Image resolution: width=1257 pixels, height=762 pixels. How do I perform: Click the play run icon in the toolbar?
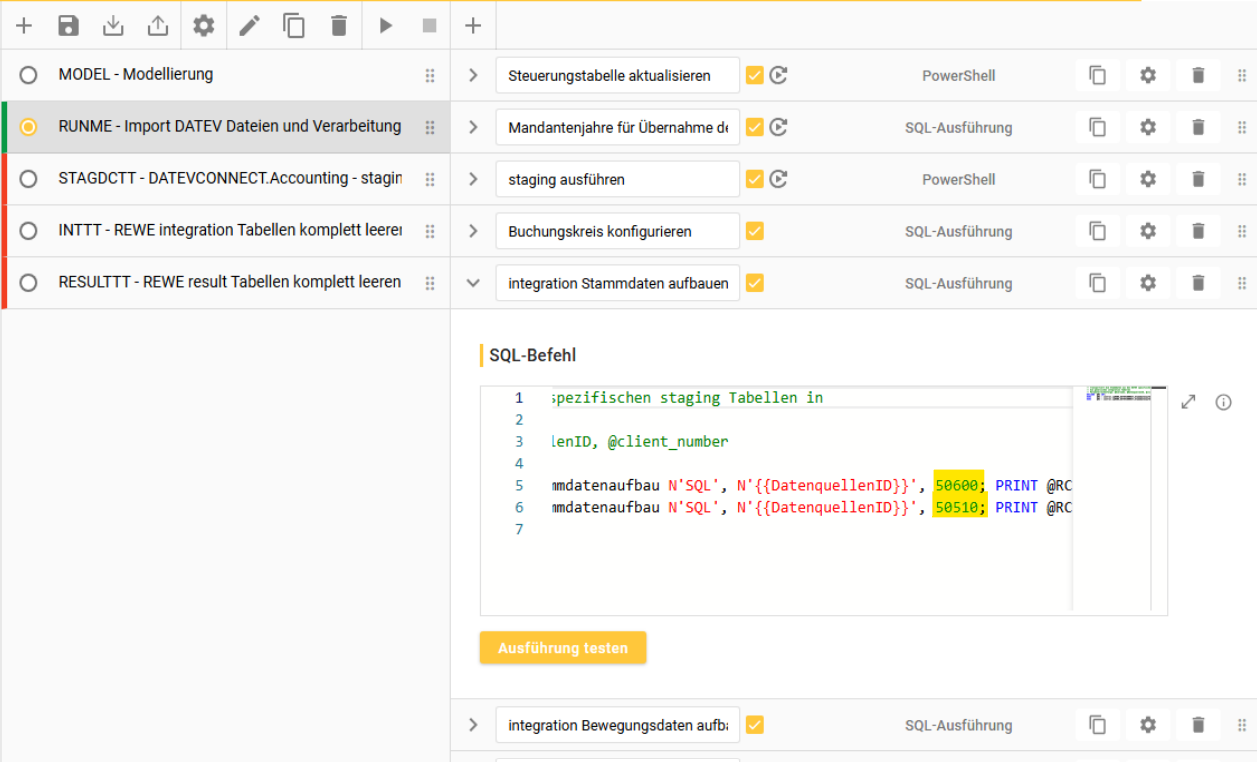[385, 26]
